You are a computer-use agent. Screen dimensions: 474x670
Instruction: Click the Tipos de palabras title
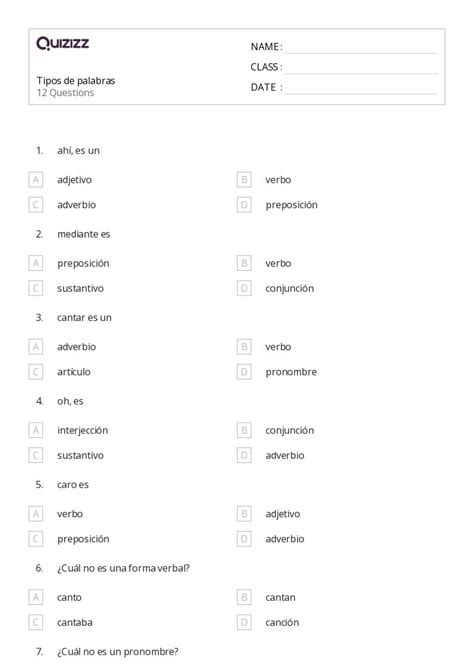pyautogui.click(x=76, y=81)
